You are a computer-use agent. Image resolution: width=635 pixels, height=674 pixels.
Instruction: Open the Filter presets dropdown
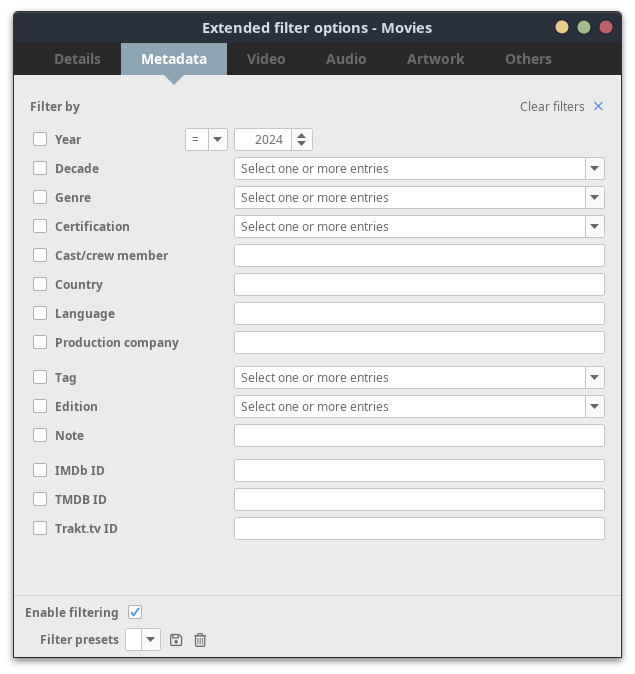150,640
